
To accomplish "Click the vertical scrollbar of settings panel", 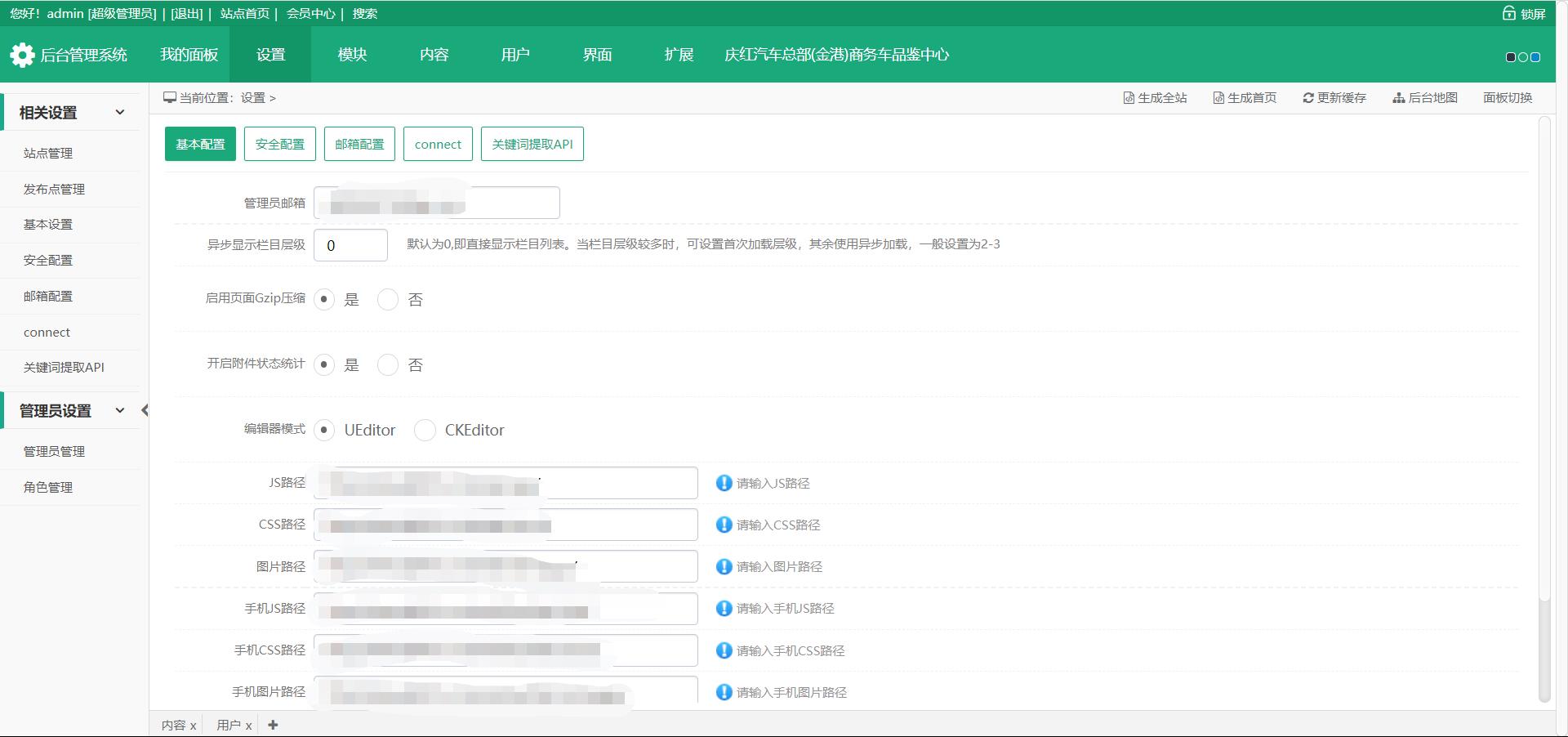I will [1544, 409].
